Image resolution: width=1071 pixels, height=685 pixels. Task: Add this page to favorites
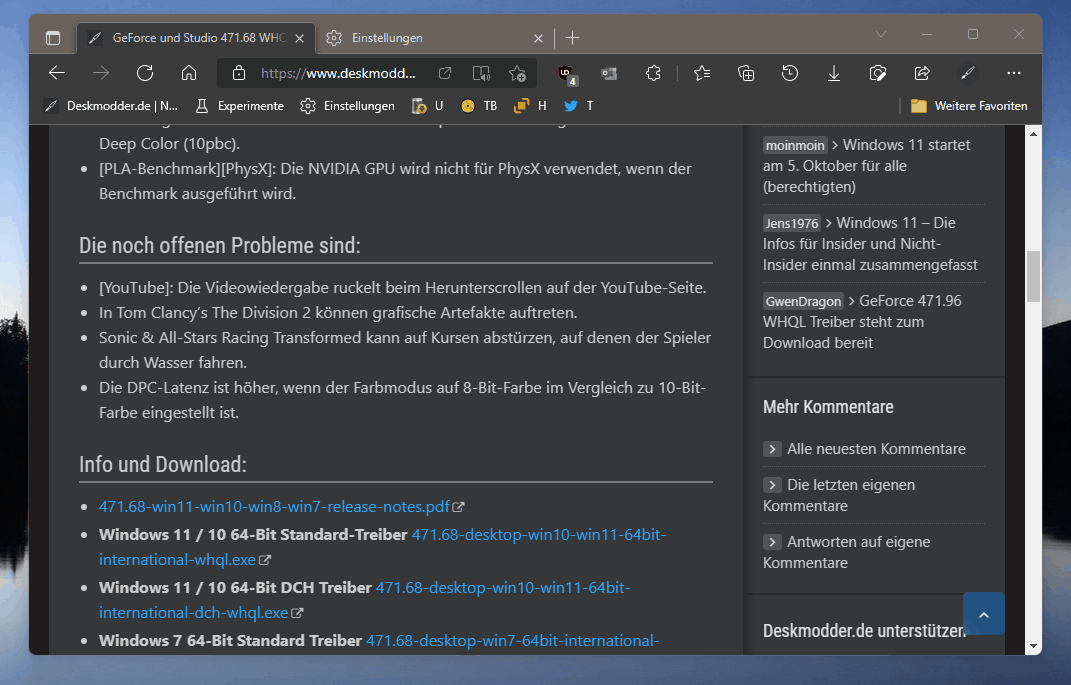click(x=517, y=73)
